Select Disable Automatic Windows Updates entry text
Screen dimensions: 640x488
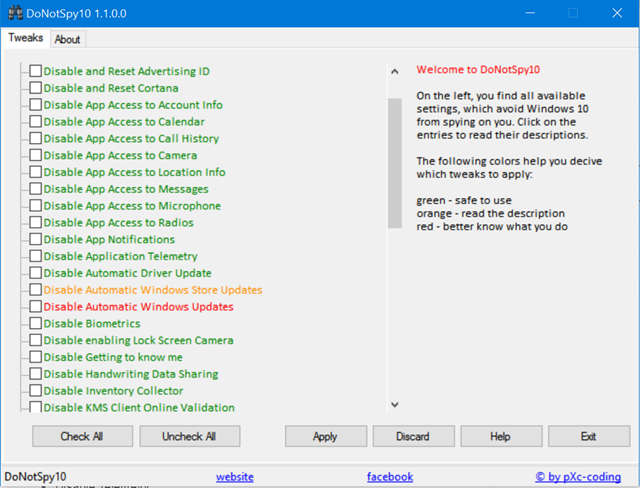point(138,307)
